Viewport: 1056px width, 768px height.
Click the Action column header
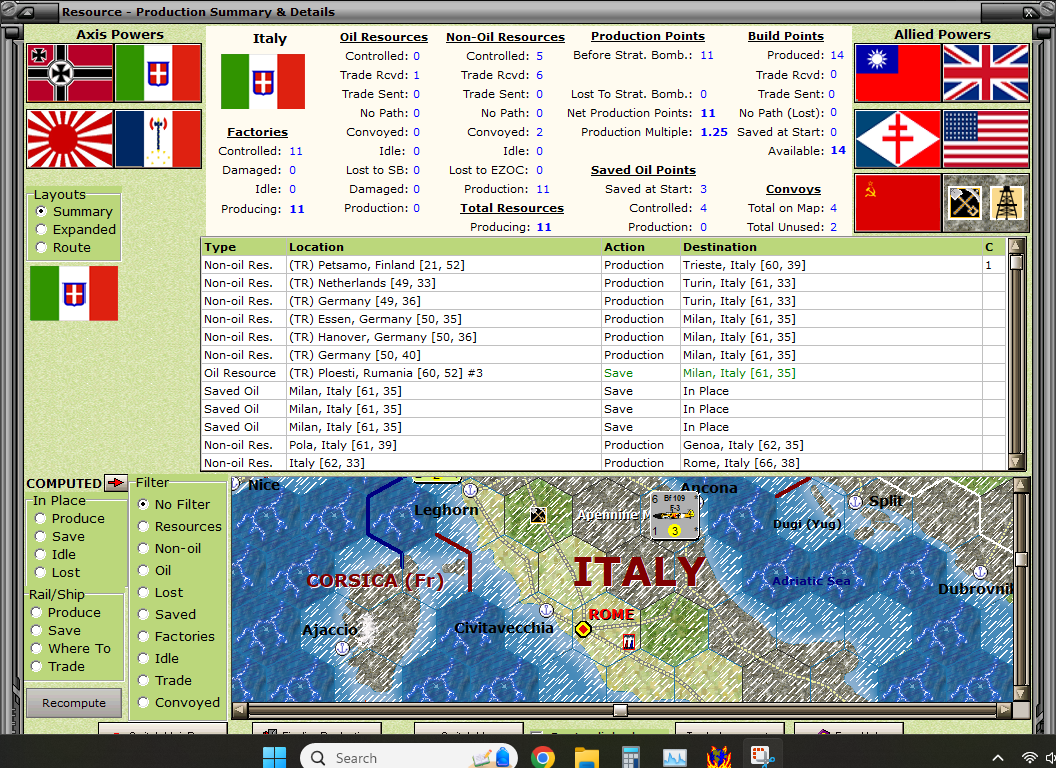pyautogui.click(x=640, y=247)
